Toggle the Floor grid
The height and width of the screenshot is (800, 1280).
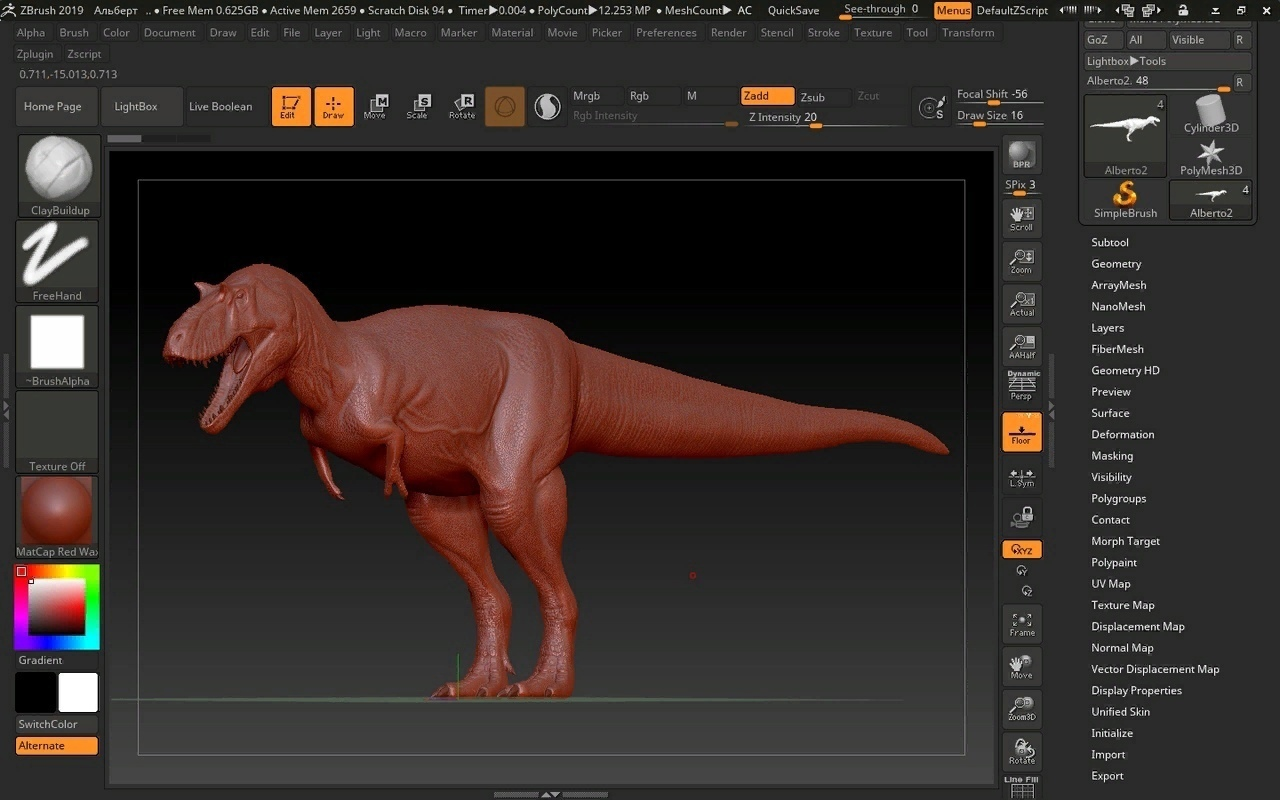click(x=1022, y=432)
